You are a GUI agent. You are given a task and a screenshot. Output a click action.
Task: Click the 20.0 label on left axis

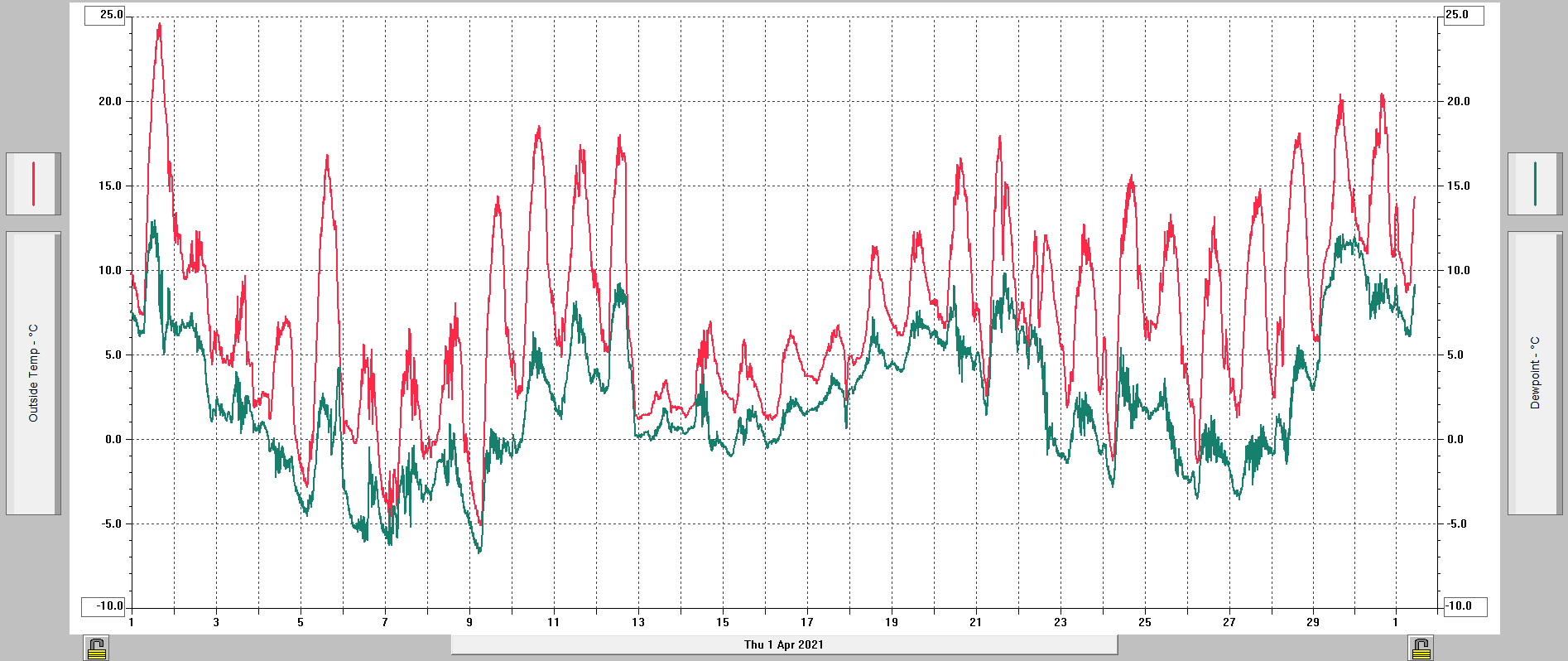(x=110, y=101)
